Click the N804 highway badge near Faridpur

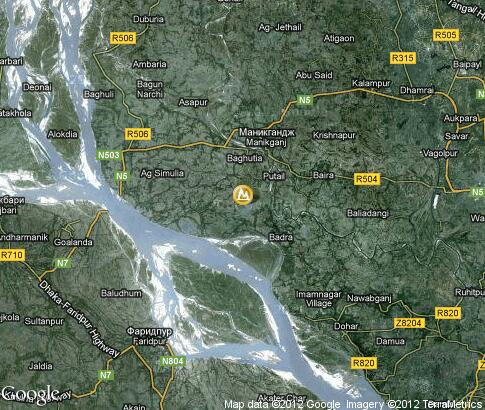tap(172, 361)
